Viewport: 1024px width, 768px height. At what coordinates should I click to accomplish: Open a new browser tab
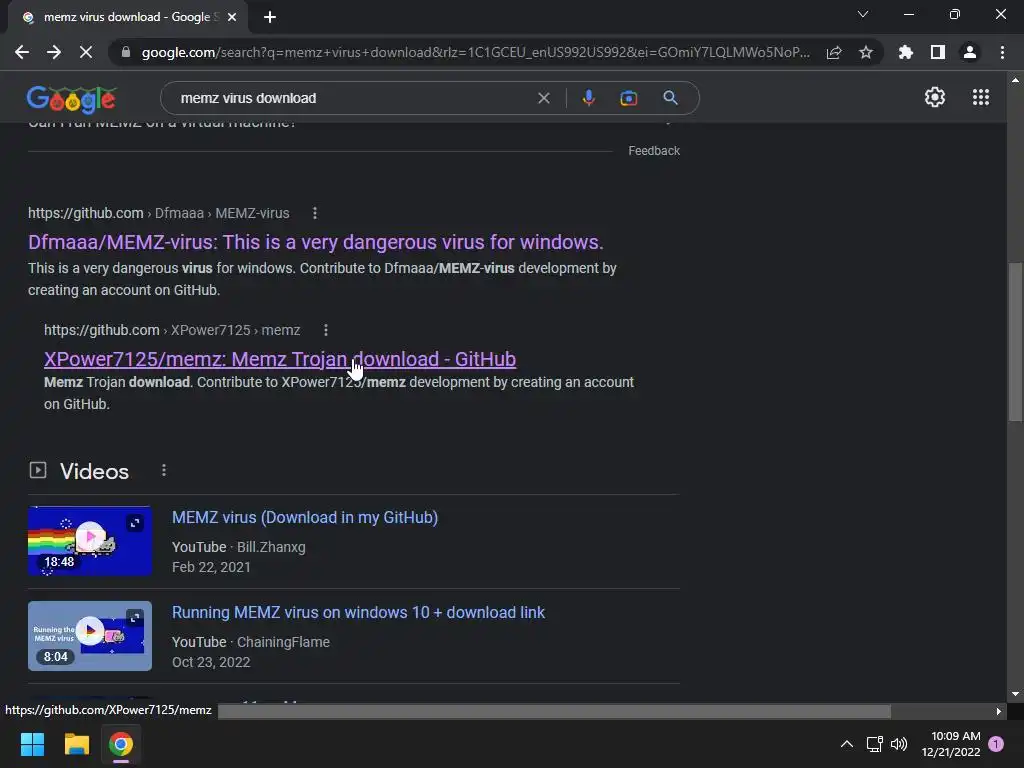point(270,17)
